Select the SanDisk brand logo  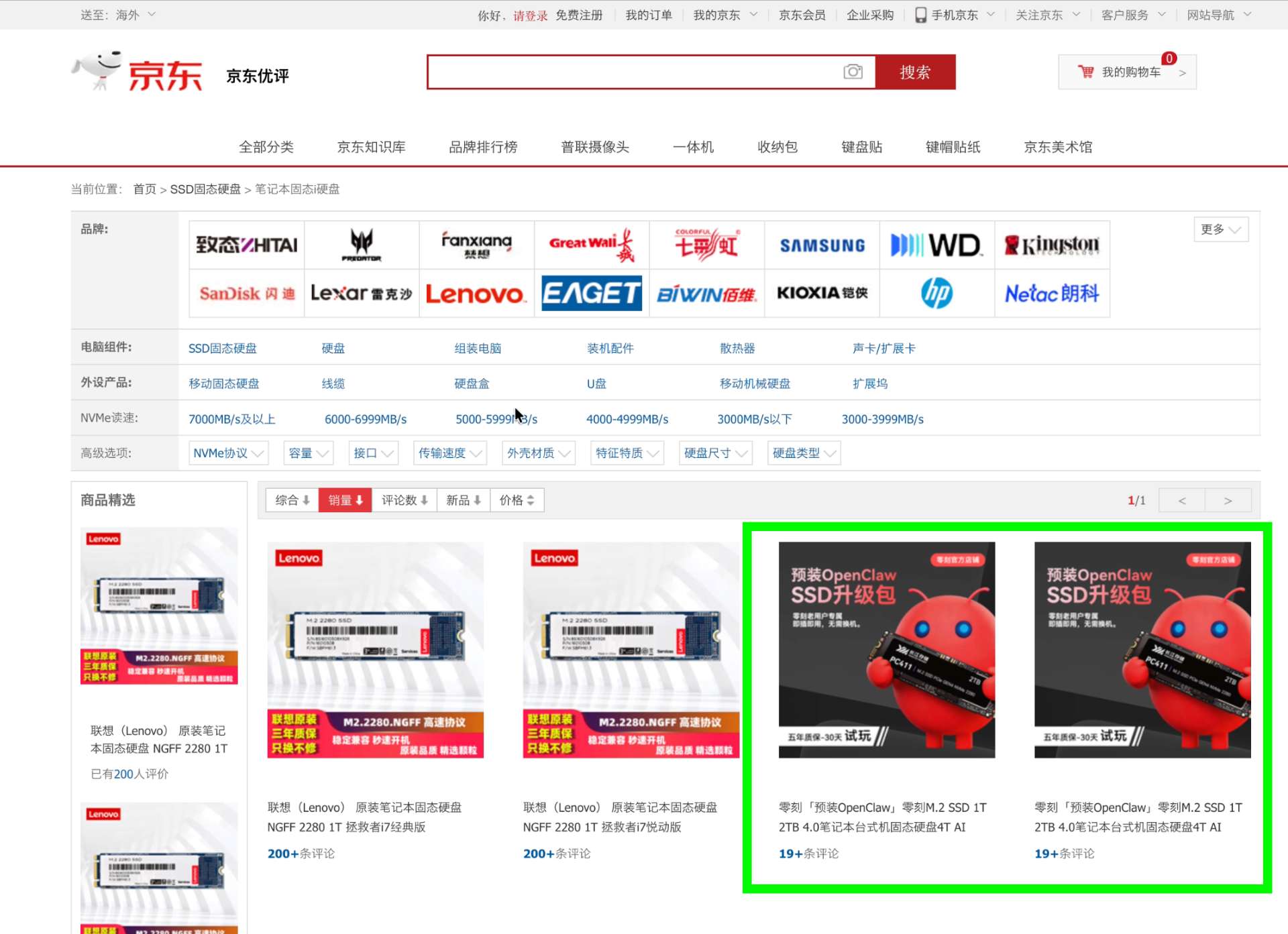[247, 293]
